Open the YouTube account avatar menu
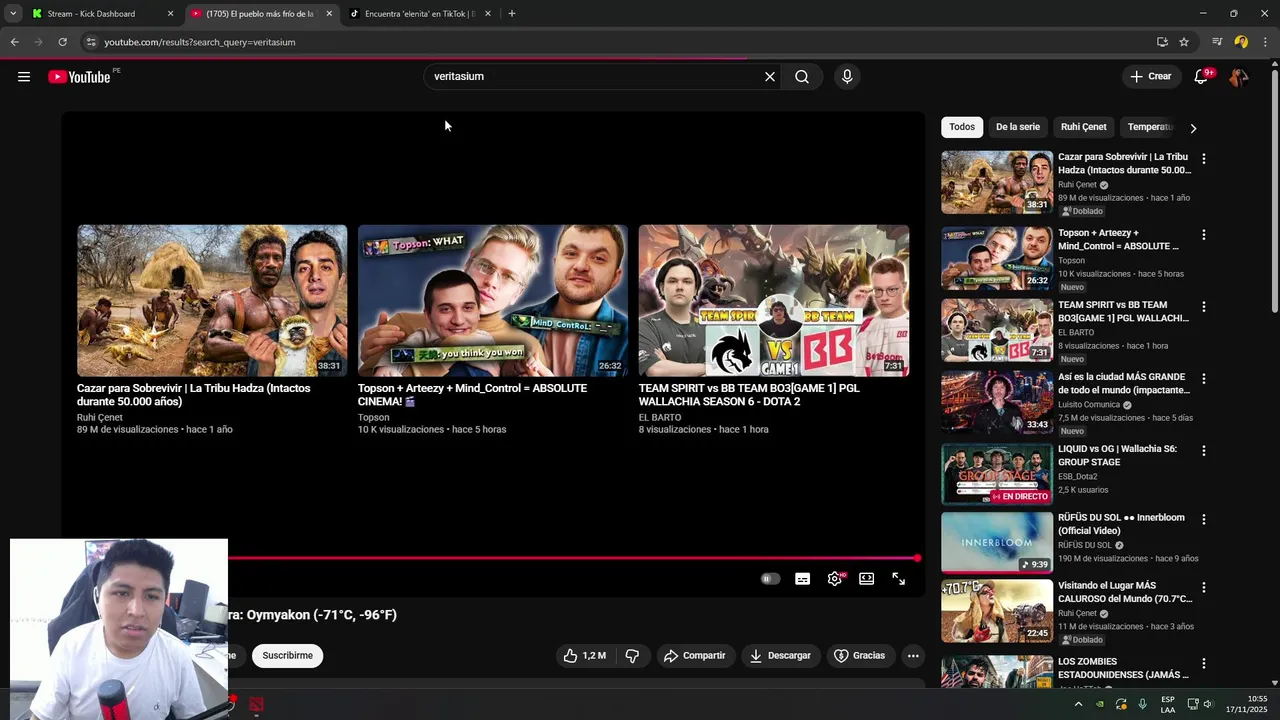1280x720 pixels. click(x=1239, y=77)
